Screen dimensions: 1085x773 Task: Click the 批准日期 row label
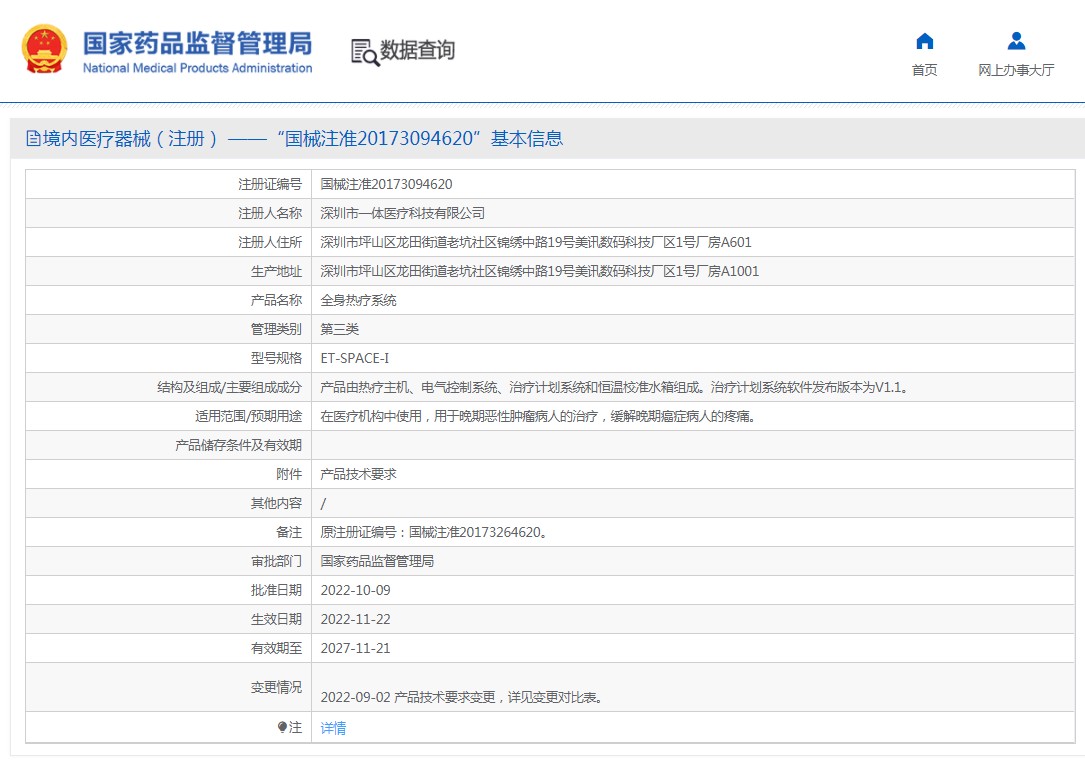pos(276,590)
